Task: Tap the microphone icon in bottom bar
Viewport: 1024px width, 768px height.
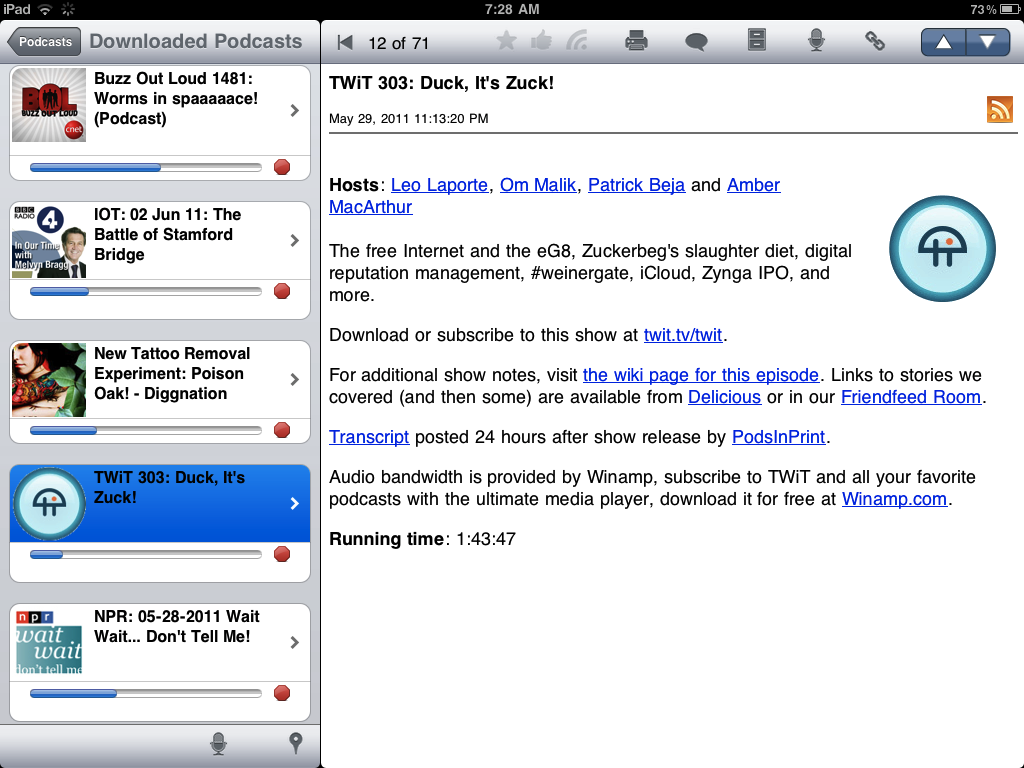Action: [219, 743]
